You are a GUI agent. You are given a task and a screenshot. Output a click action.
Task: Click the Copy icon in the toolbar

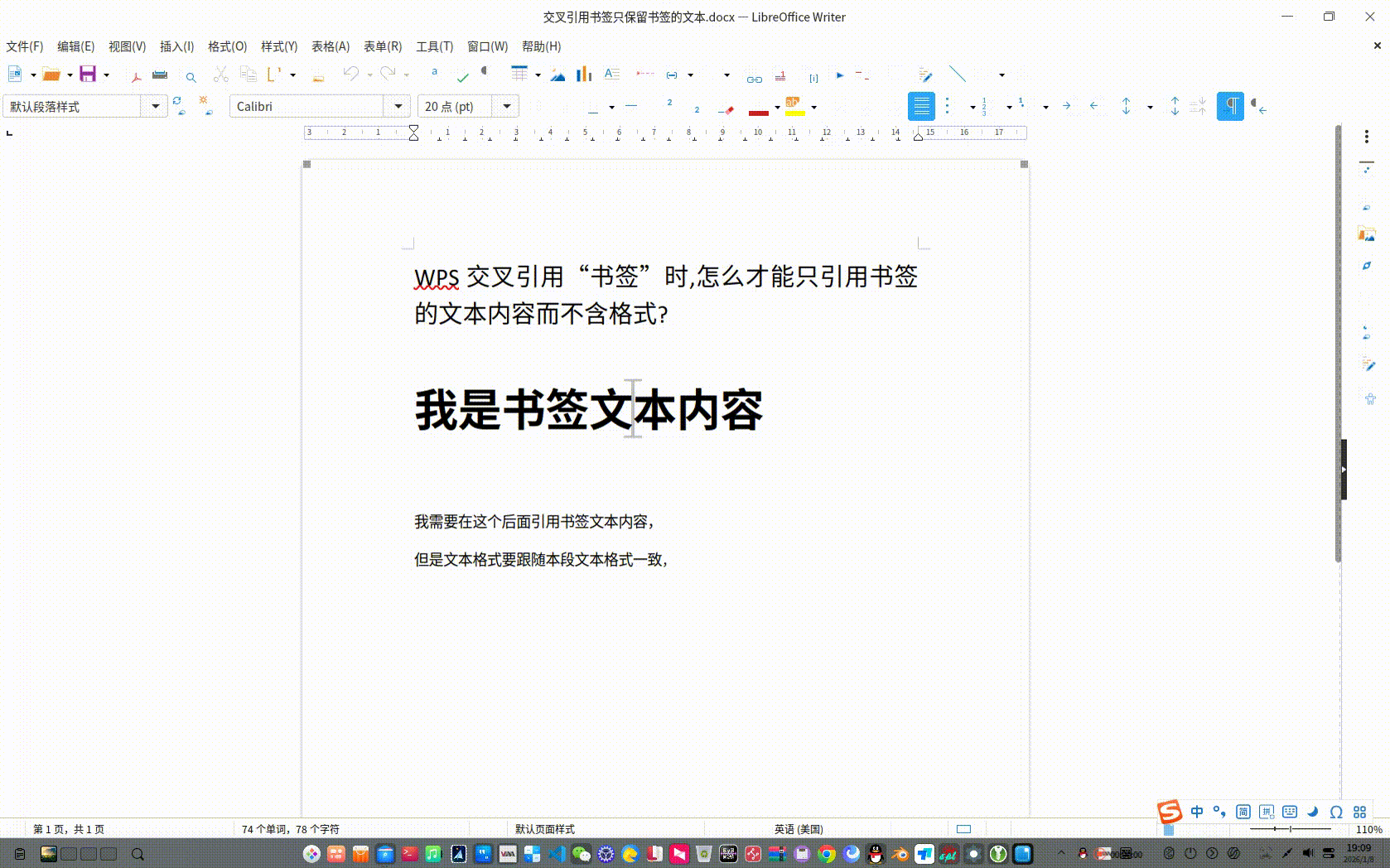[248, 75]
